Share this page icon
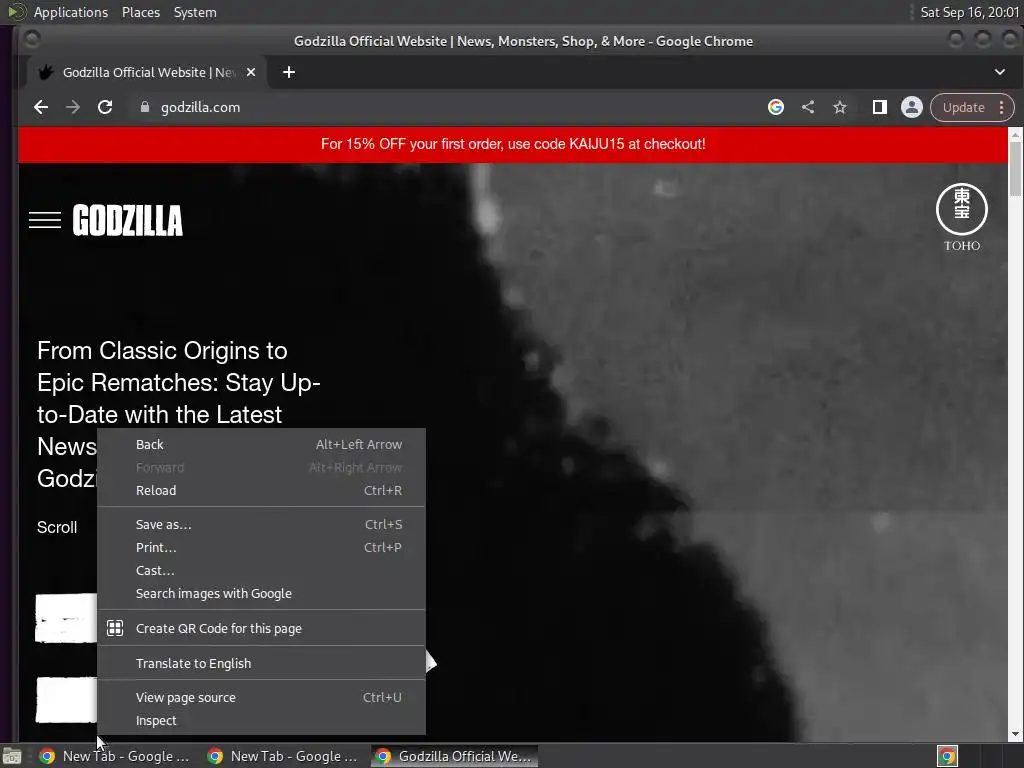Screen dimensions: 1024x768 pos(808,107)
